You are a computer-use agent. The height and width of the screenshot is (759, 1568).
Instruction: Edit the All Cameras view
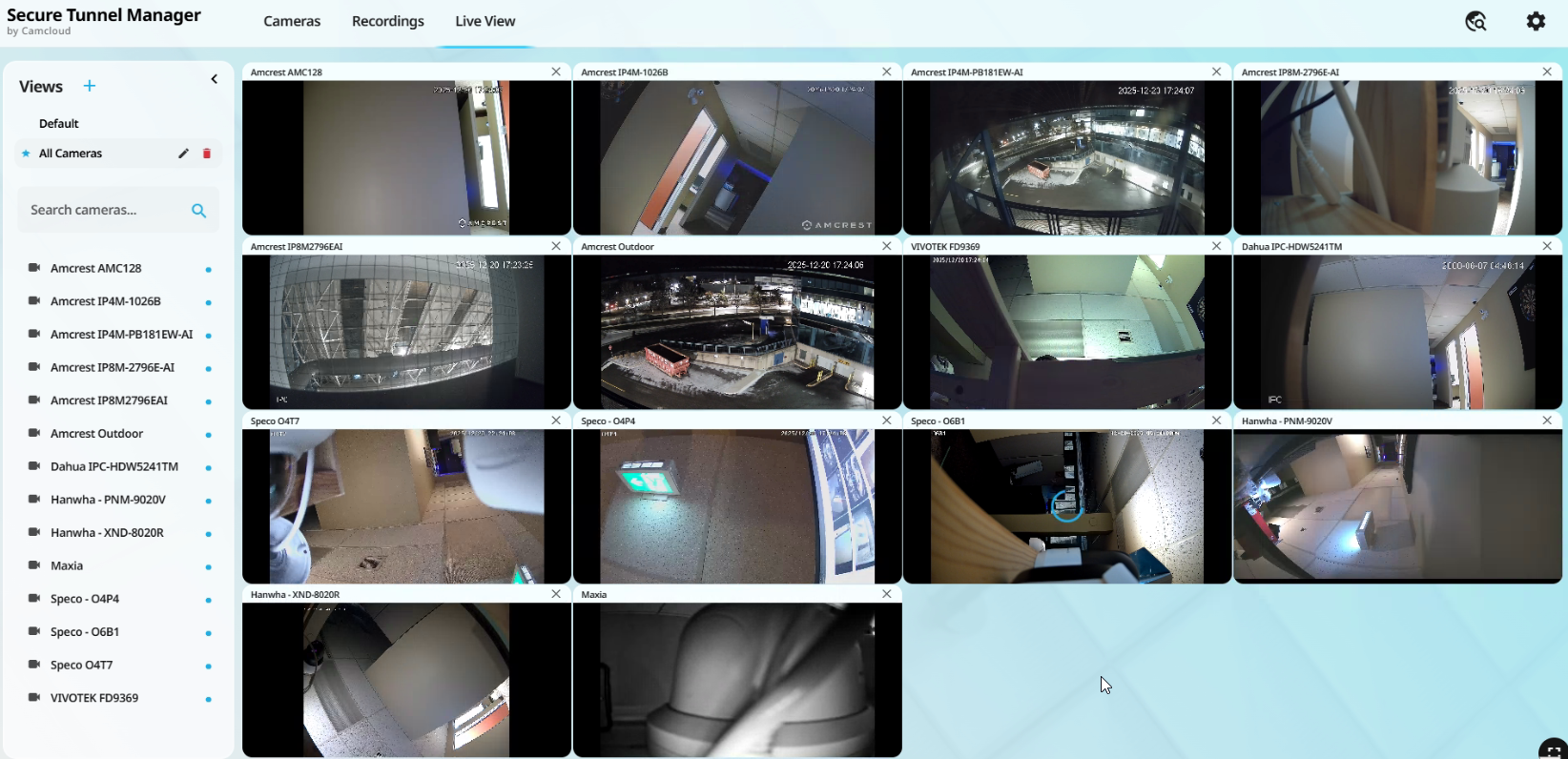coord(183,154)
